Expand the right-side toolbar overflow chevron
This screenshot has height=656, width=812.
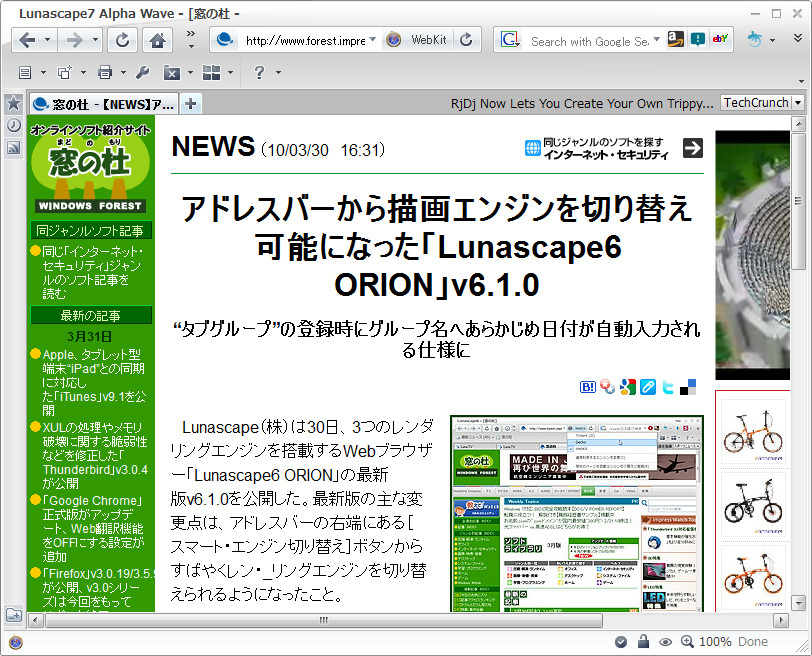[798, 38]
